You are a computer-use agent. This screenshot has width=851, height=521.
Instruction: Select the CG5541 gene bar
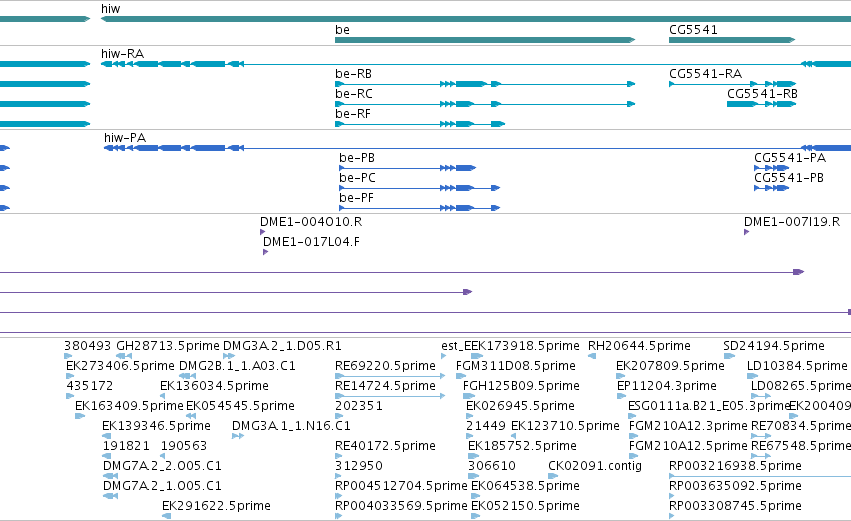(732, 40)
